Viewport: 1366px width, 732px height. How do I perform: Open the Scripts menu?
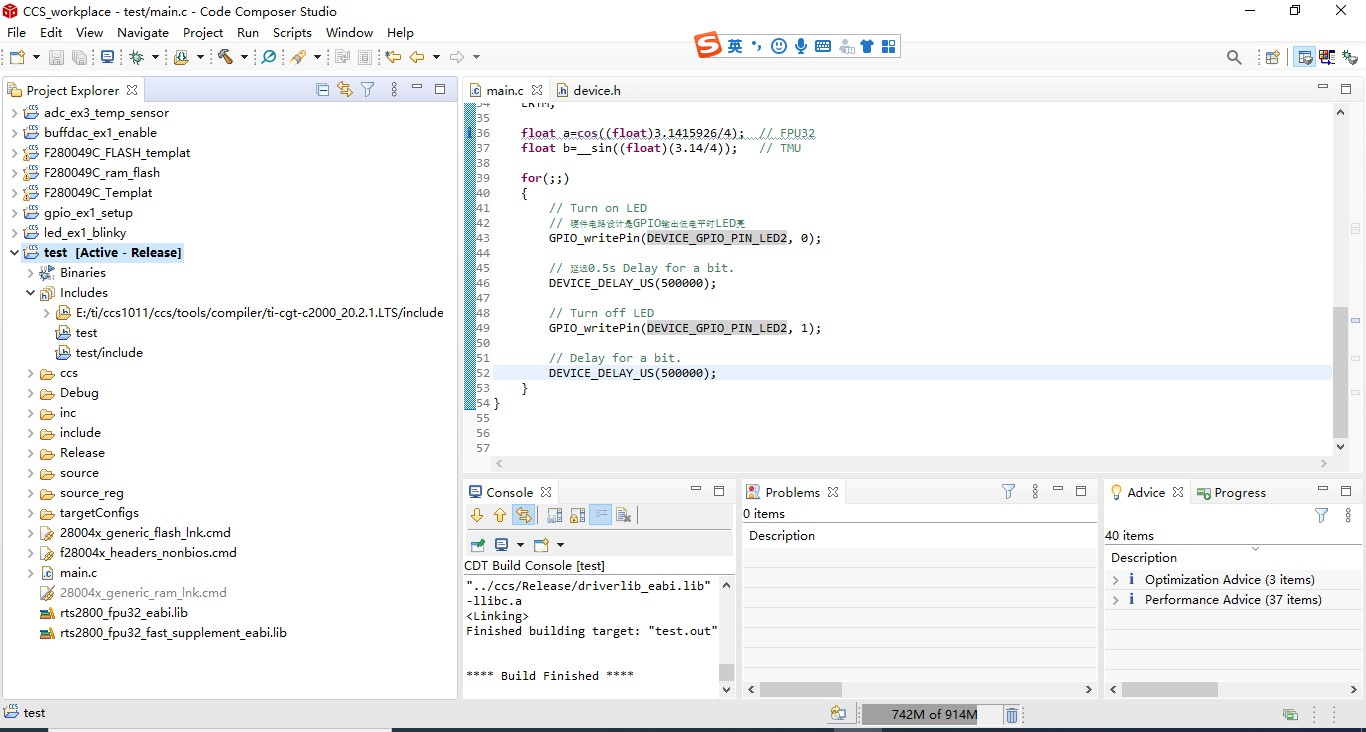[292, 32]
